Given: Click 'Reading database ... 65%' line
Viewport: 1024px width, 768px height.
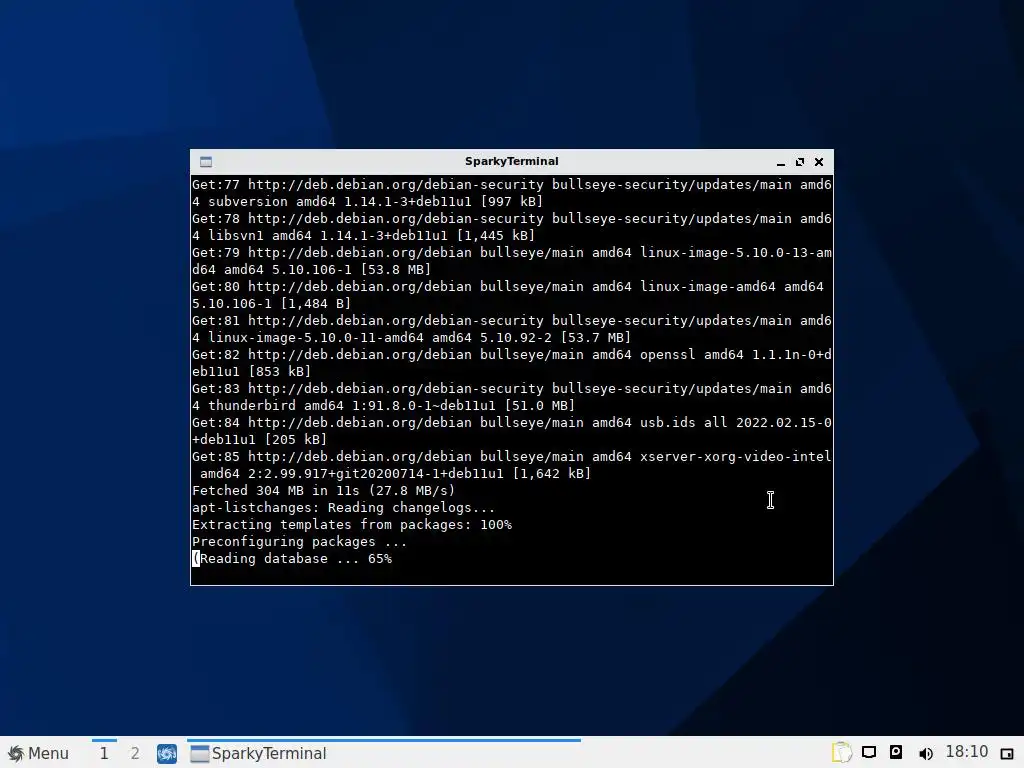Looking at the screenshot, I should pos(292,558).
